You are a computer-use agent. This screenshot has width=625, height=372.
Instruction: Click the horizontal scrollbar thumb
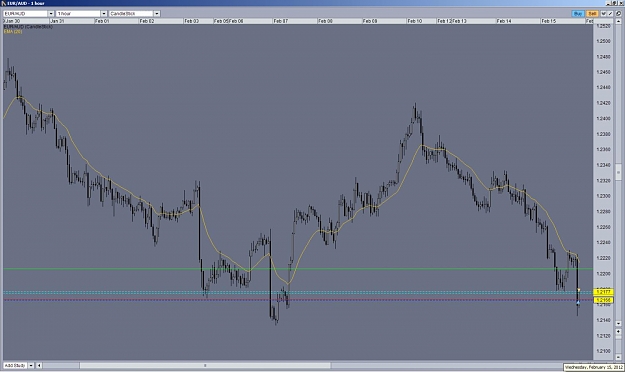click(205, 365)
